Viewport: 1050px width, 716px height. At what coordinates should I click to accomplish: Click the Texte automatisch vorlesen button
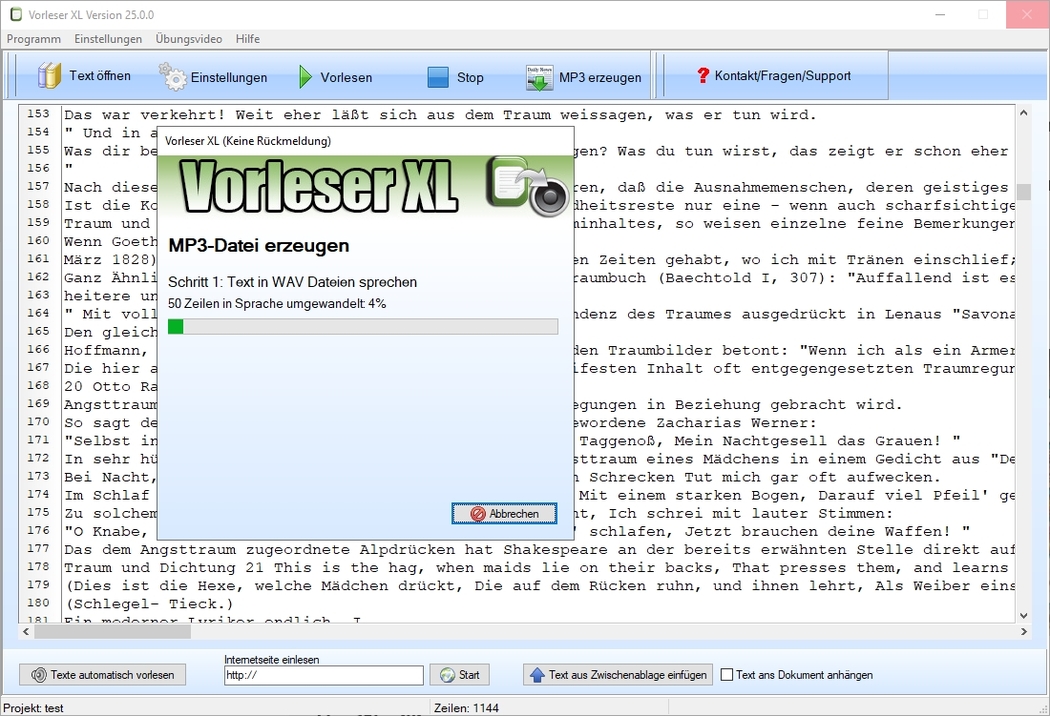point(101,675)
